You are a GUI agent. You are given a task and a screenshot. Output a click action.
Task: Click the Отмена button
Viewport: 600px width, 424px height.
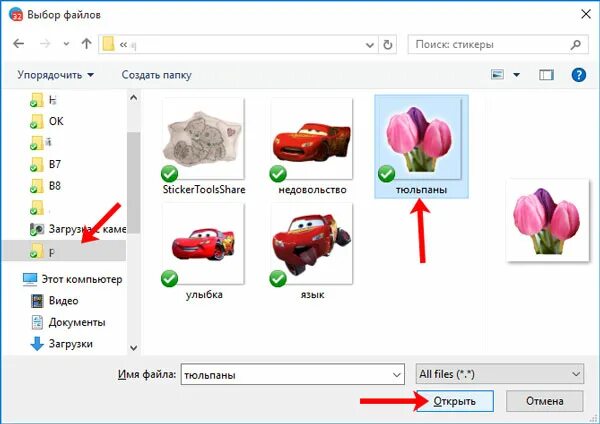pyautogui.click(x=545, y=401)
